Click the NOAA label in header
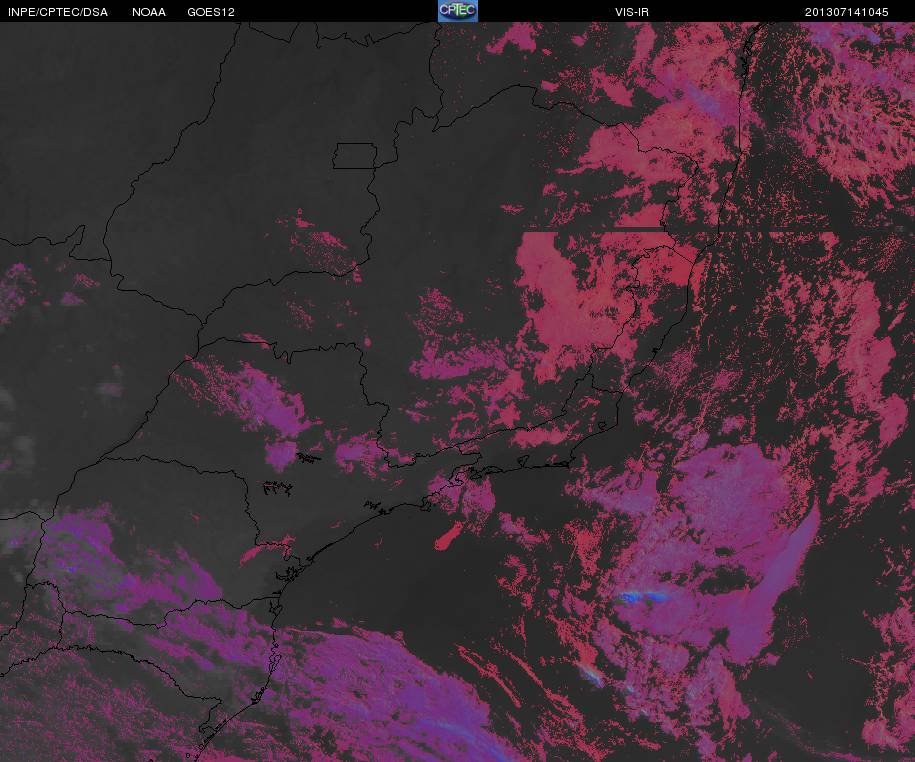 149,12
